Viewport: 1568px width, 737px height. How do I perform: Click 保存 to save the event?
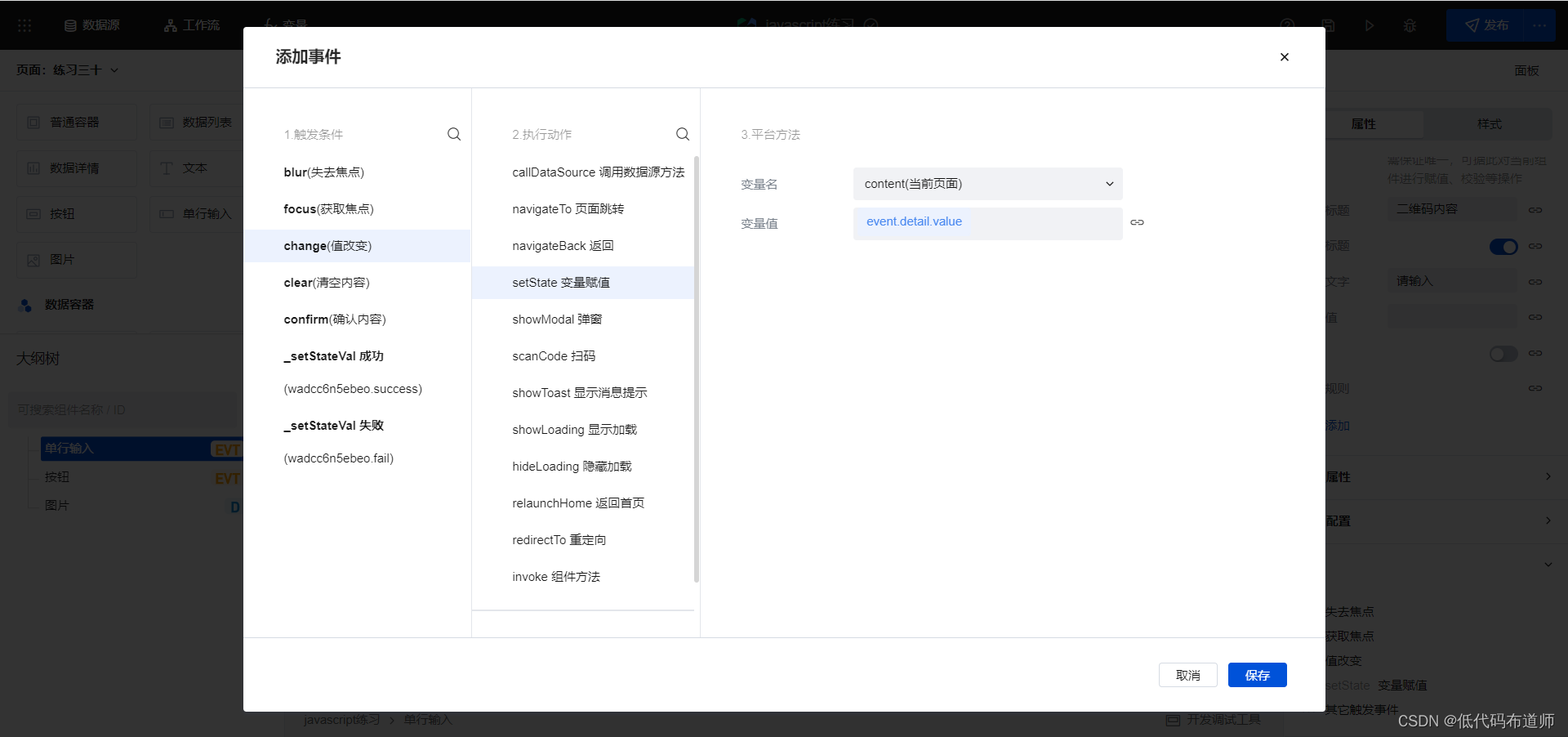(1258, 675)
